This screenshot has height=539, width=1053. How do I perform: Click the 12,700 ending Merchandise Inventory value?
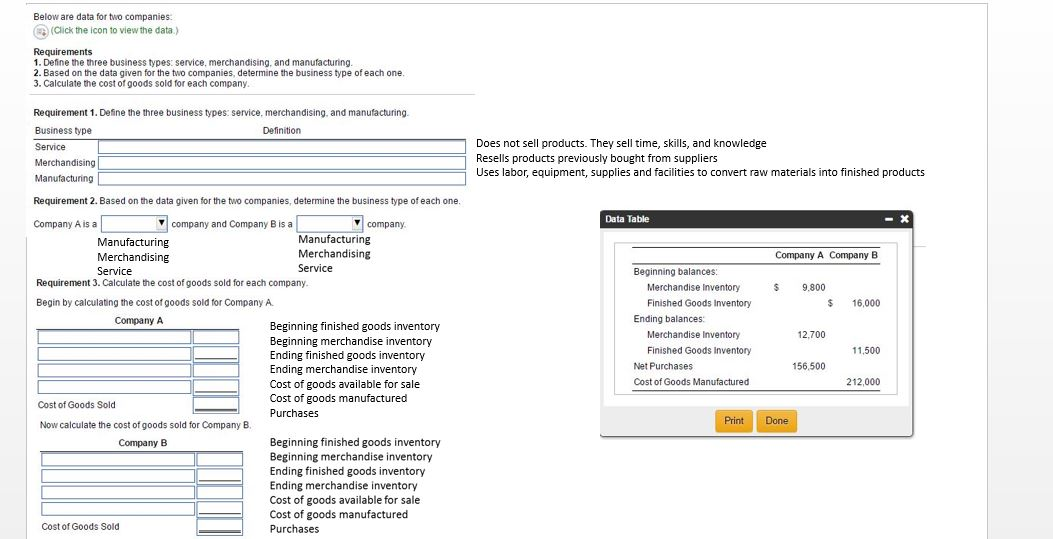point(811,335)
